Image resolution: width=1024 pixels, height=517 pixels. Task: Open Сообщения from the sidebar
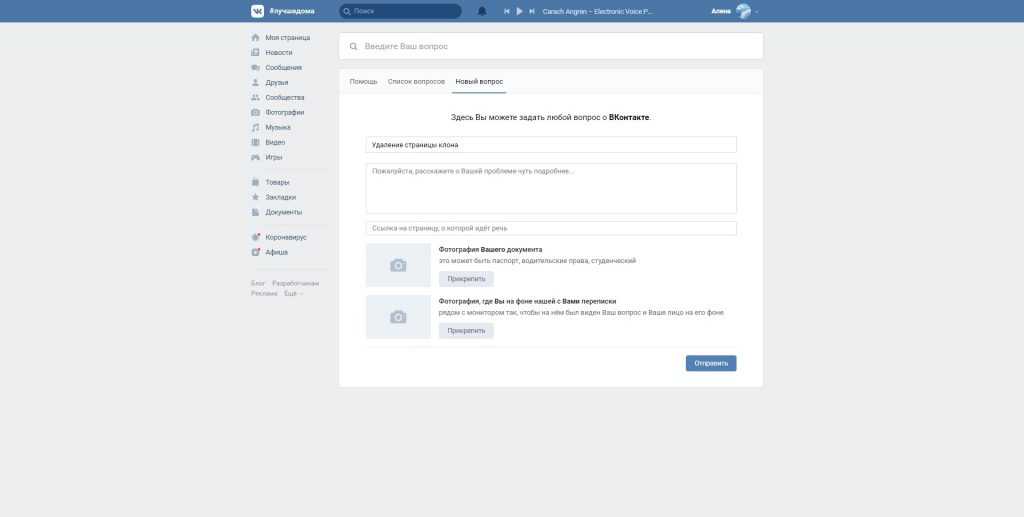(283, 67)
